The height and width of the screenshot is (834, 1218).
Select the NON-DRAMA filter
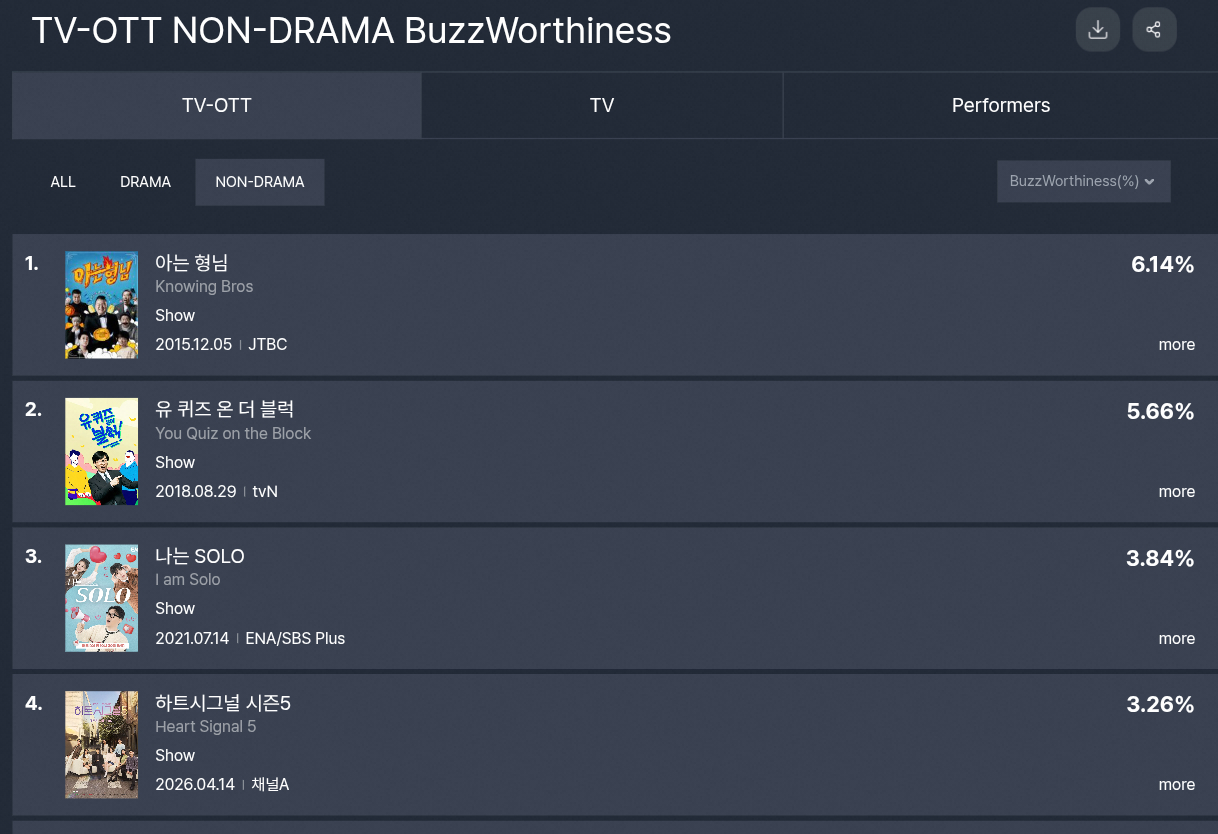click(x=260, y=182)
